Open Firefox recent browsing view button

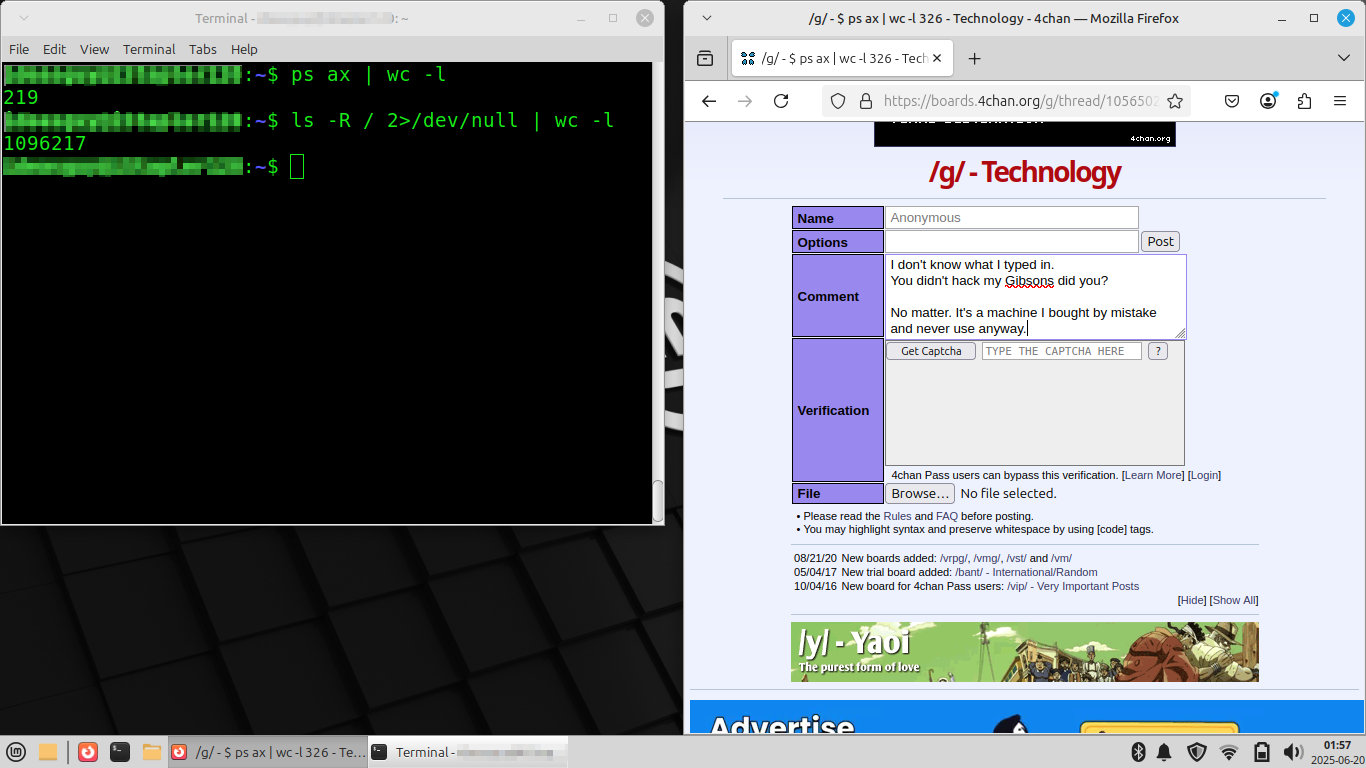705,59
